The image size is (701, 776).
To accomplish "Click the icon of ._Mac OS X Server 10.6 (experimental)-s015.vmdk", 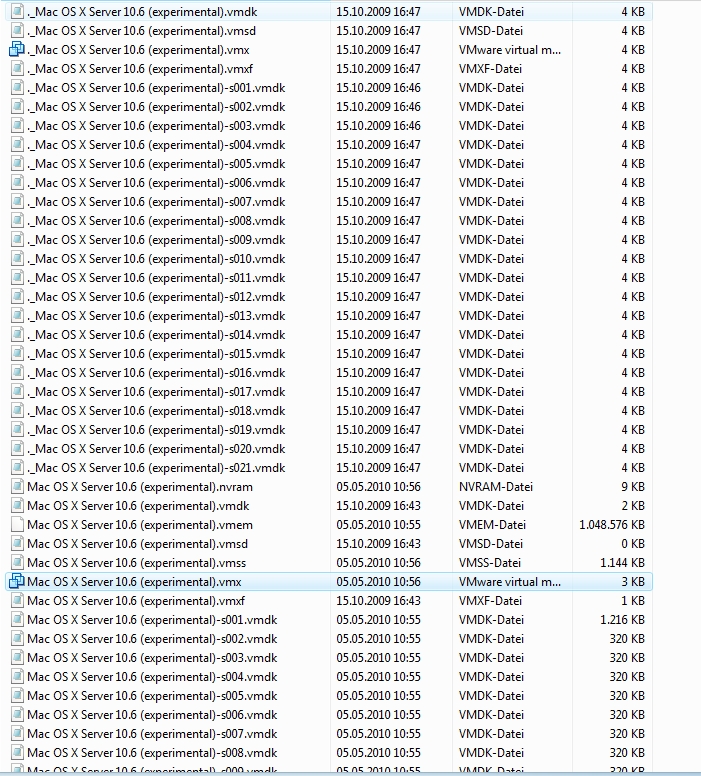I will point(17,354).
